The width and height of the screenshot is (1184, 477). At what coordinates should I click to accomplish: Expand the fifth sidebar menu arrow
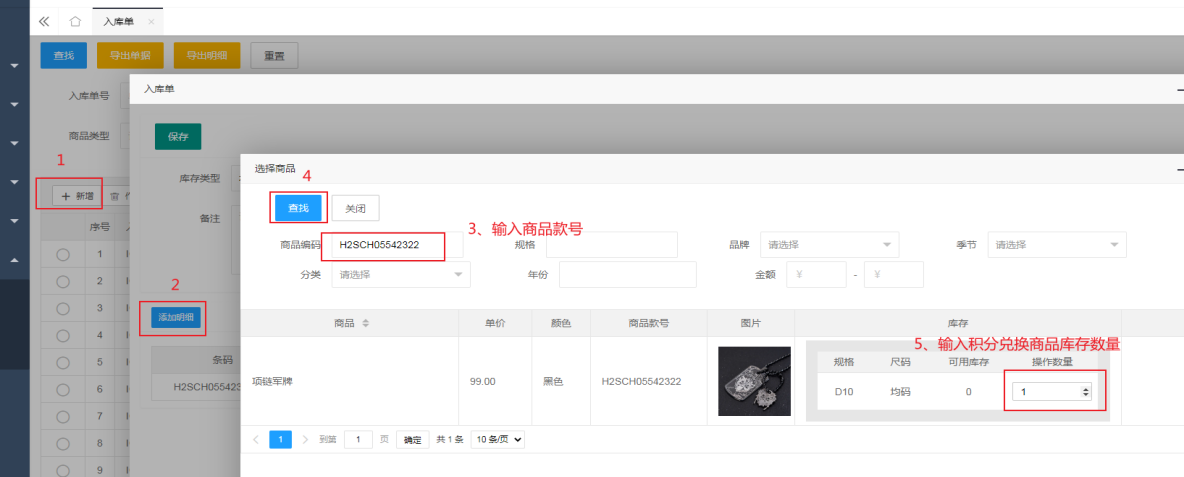(14, 221)
